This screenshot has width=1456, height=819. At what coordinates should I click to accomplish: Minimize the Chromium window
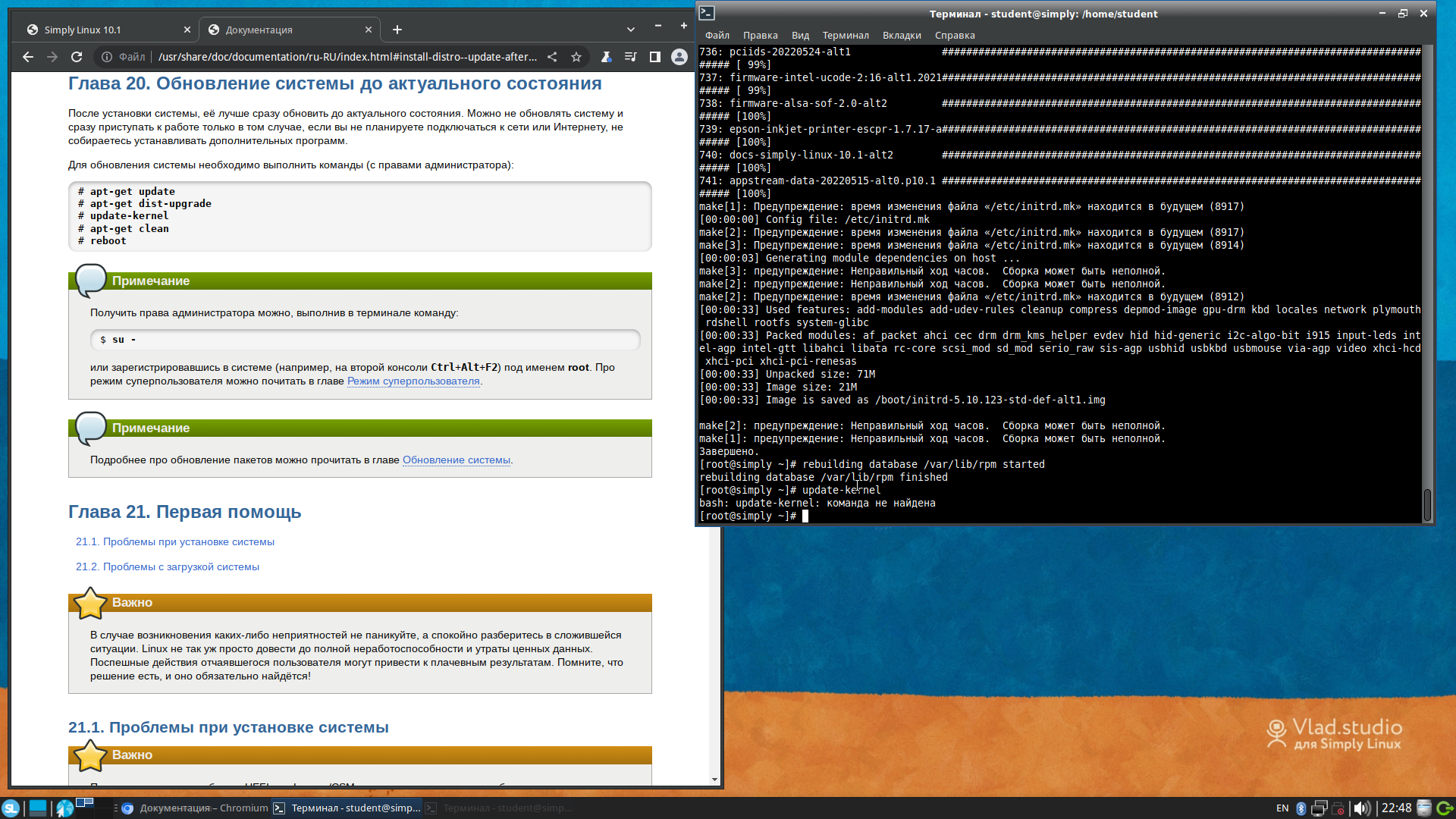point(658,26)
